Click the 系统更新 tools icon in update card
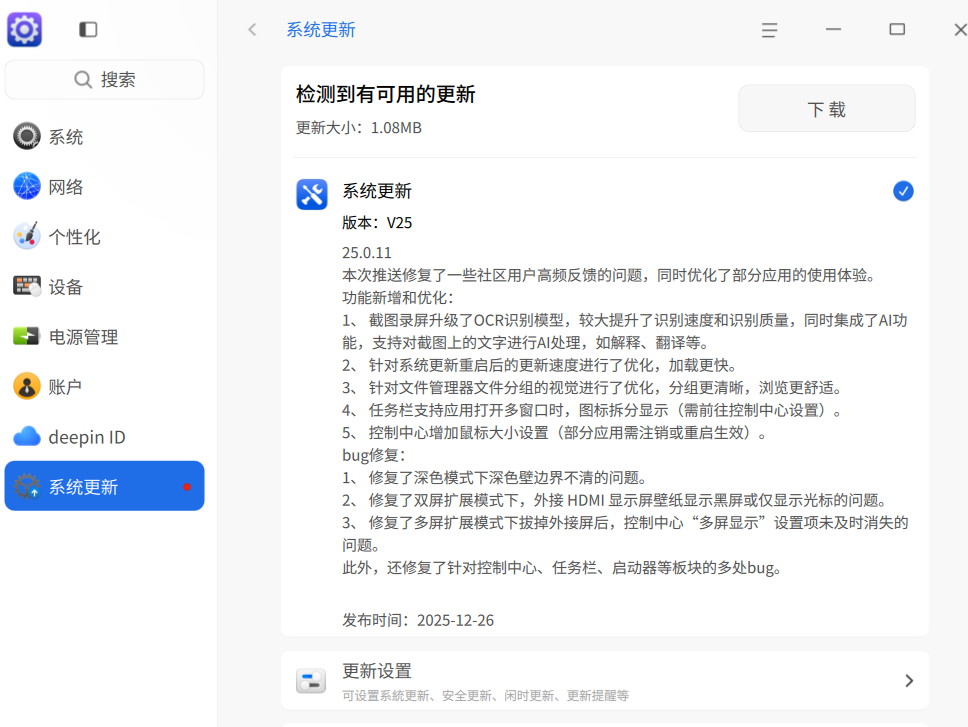Screen dimensions: 968x727 tap(312, 194)
